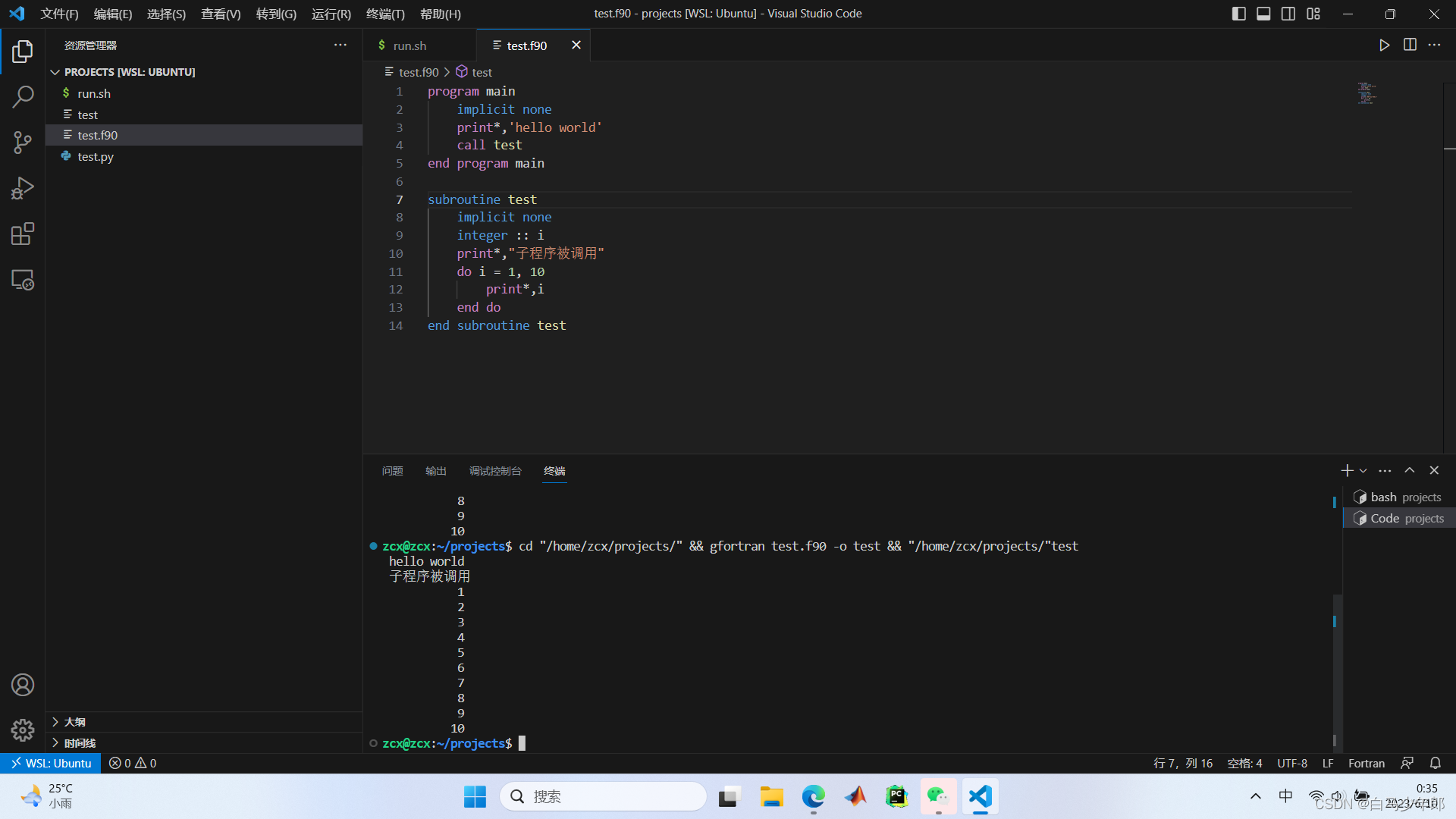Open the Search view in activity bar
Image resolution: width=1456 pixels, height=819 pixels.
(x=23, y=96)
